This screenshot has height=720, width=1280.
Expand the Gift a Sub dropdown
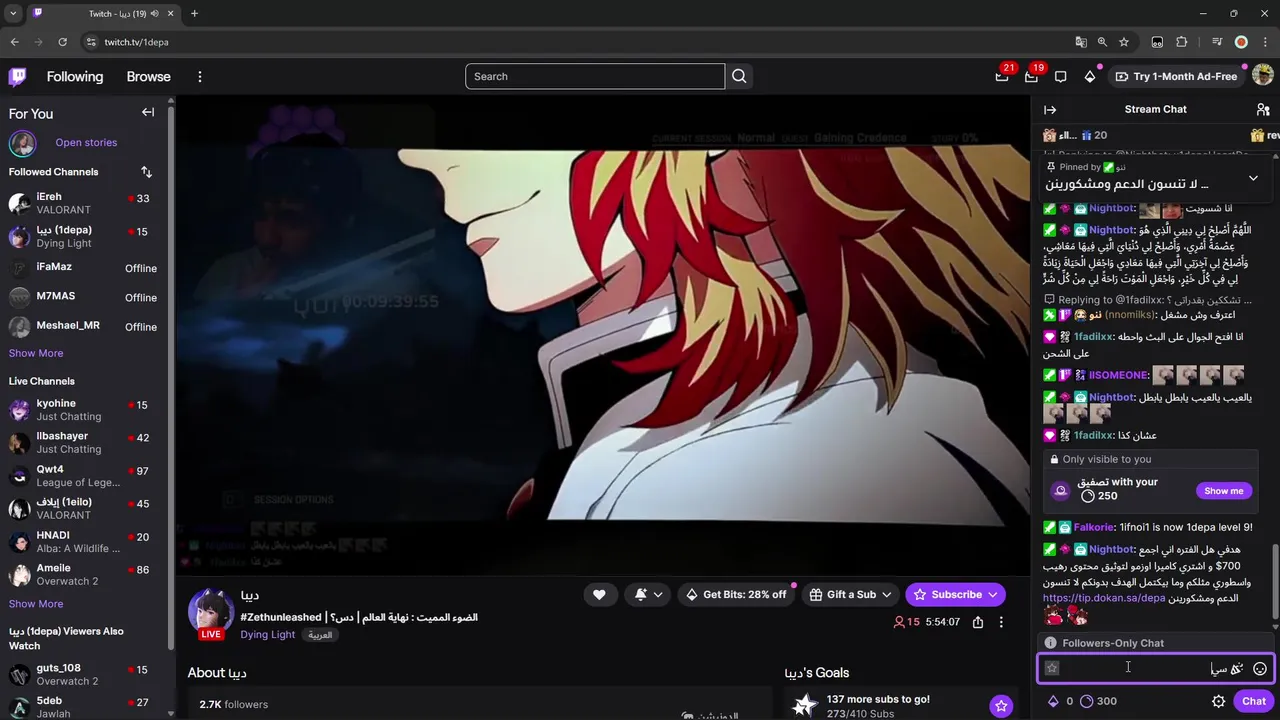point(886,594)
